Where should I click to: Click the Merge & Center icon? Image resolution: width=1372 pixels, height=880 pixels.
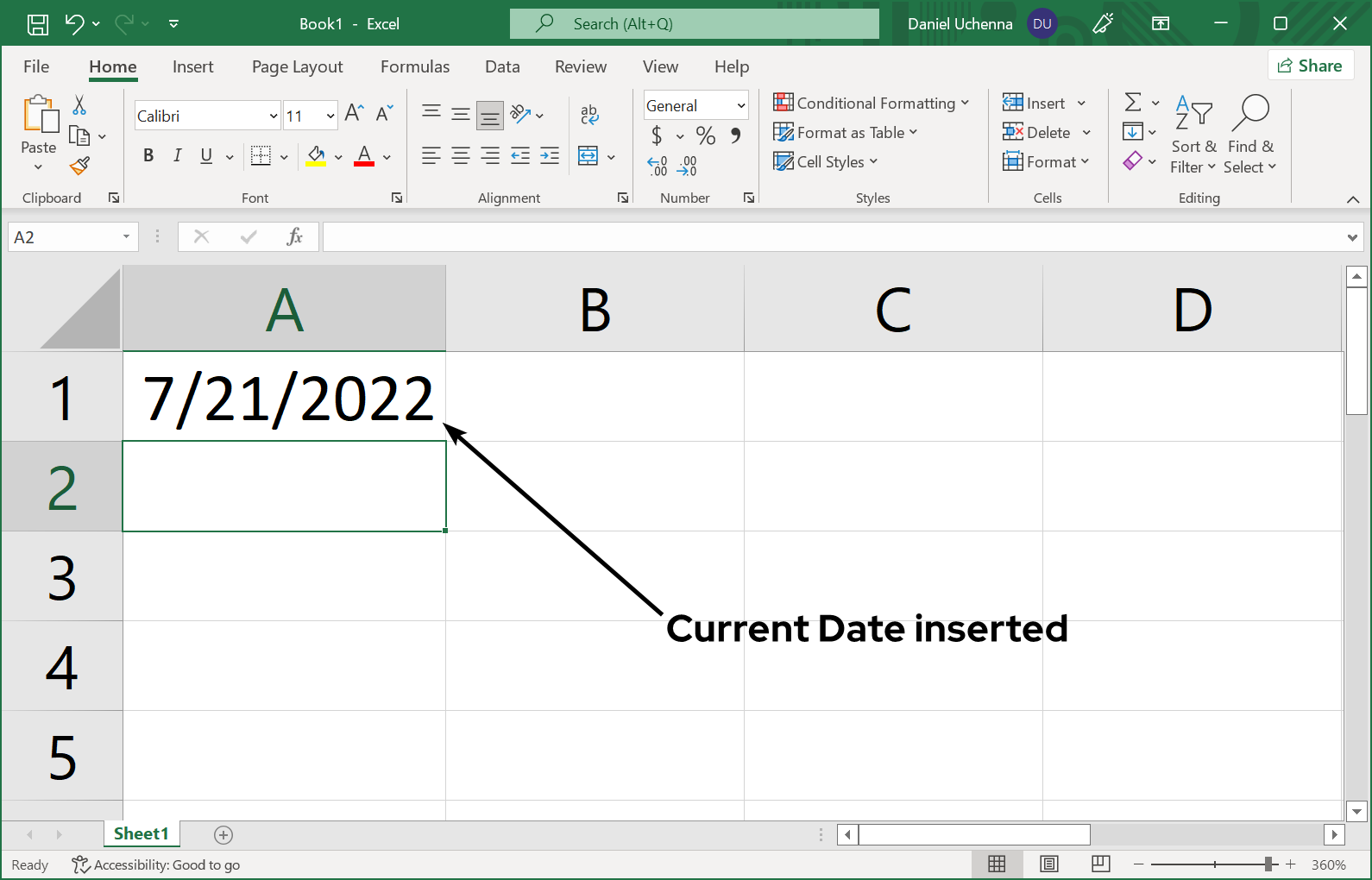[x=588, y=156]
